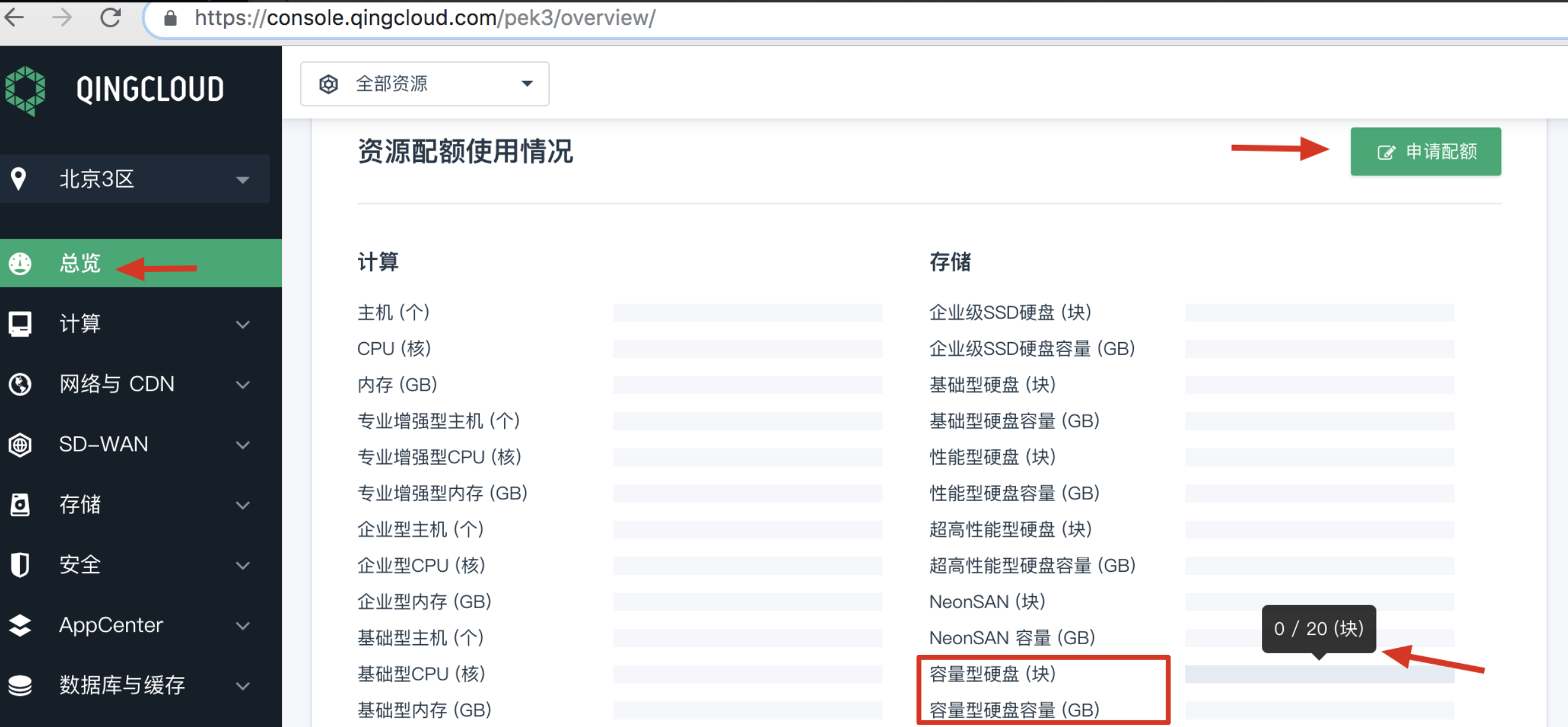Open the 存储 menu item label
Screen dimensions: 1568x727
pos(80,505)
